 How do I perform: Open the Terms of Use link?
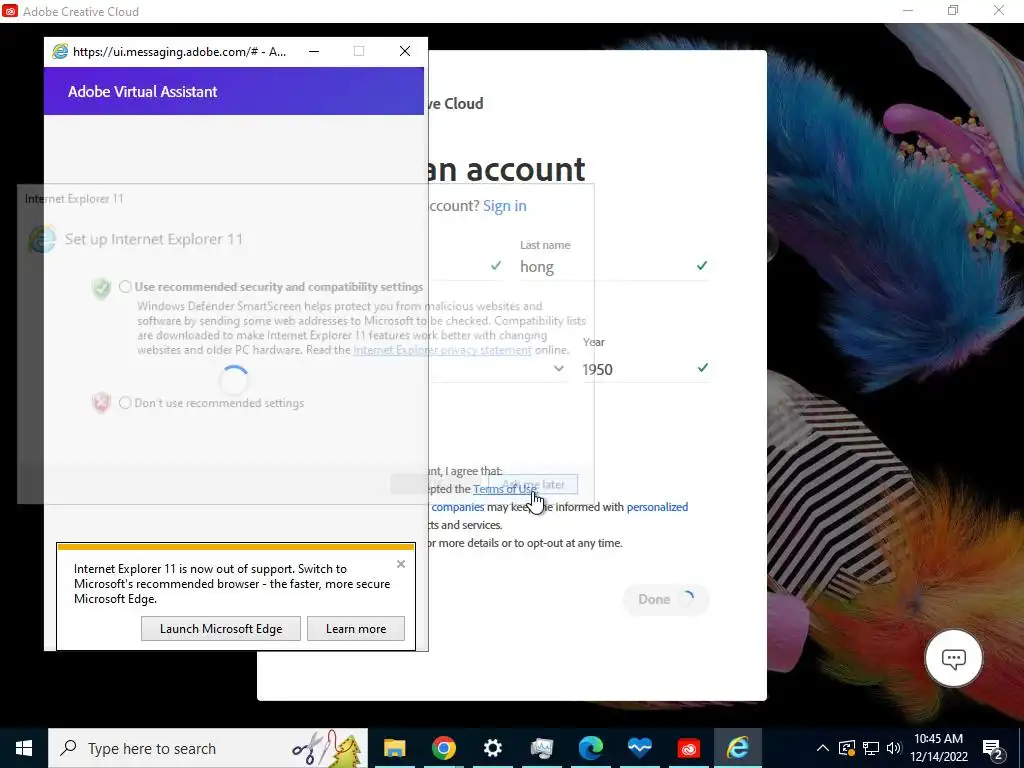[505, 488]
